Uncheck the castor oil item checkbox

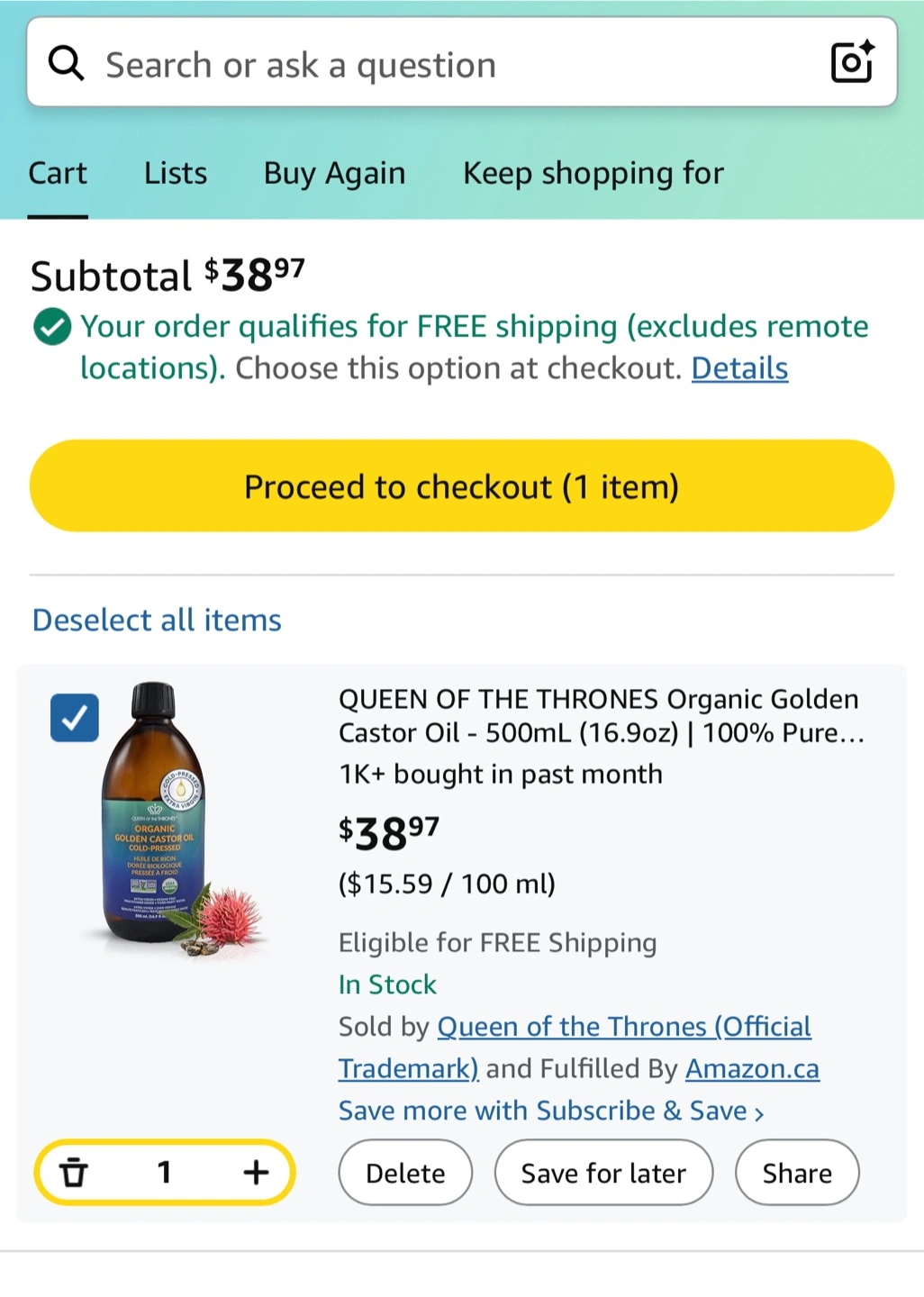(75, 718)
